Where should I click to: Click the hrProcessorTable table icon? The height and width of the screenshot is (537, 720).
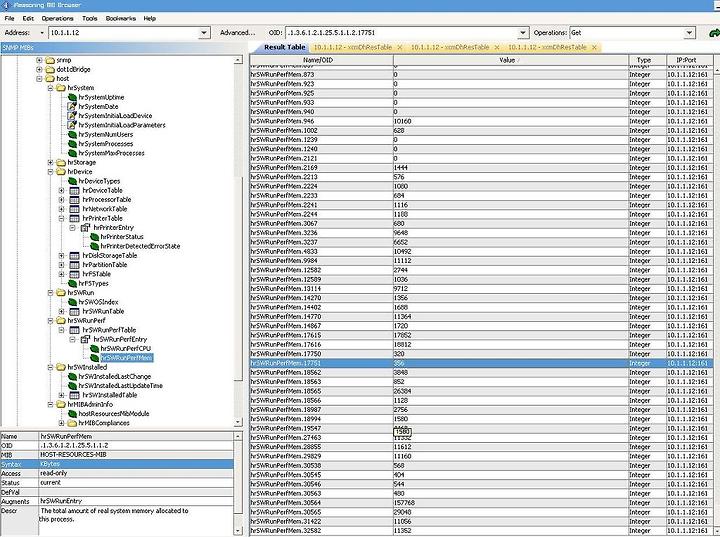point(74,199)
